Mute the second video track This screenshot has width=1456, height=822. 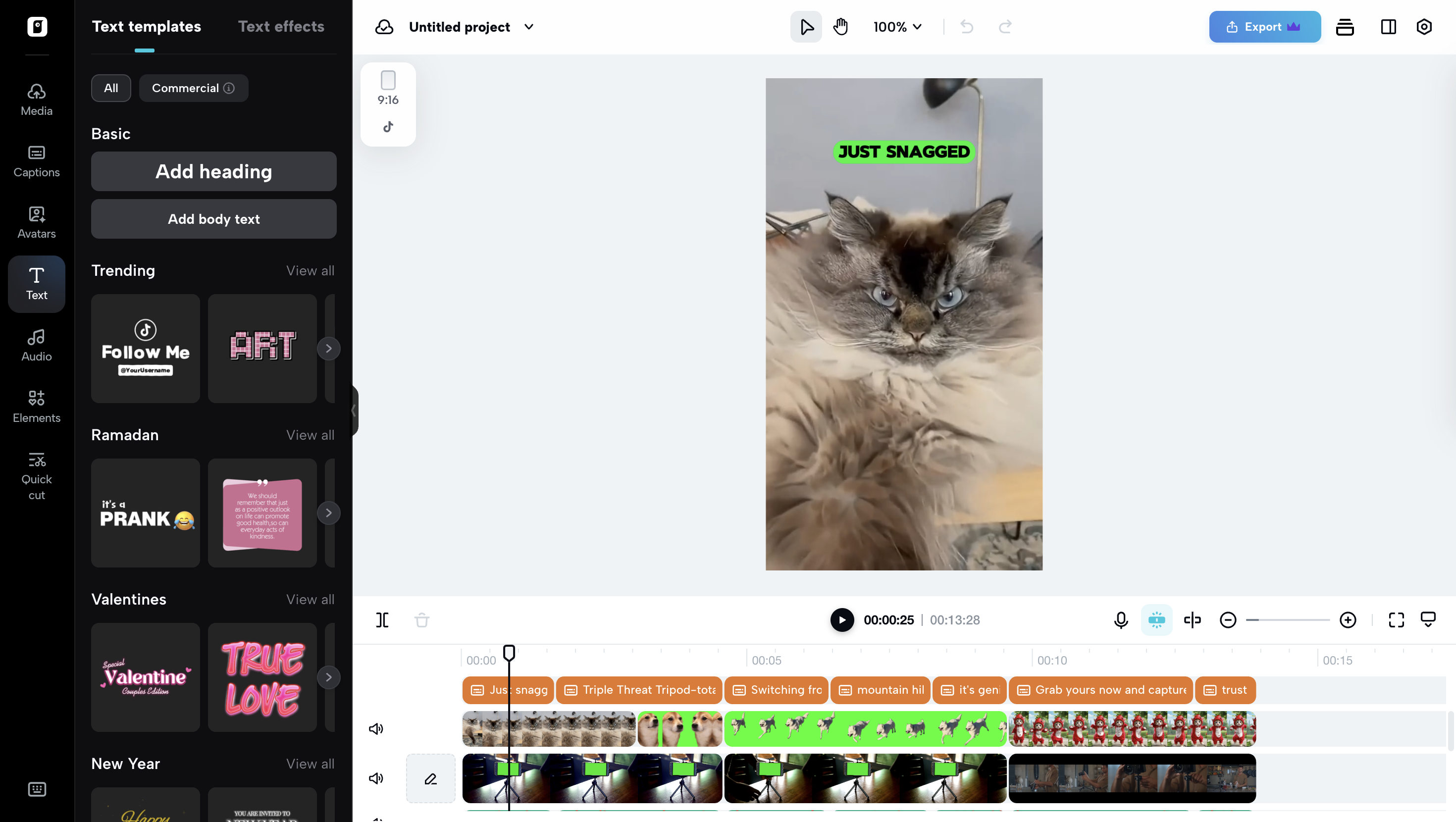376,778
